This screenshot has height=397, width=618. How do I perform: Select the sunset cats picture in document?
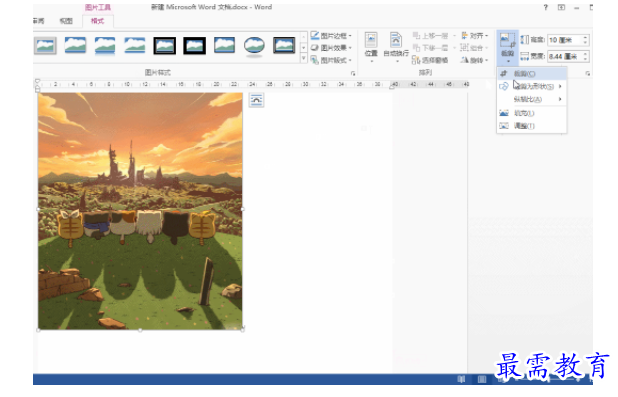tap(140, 211)
